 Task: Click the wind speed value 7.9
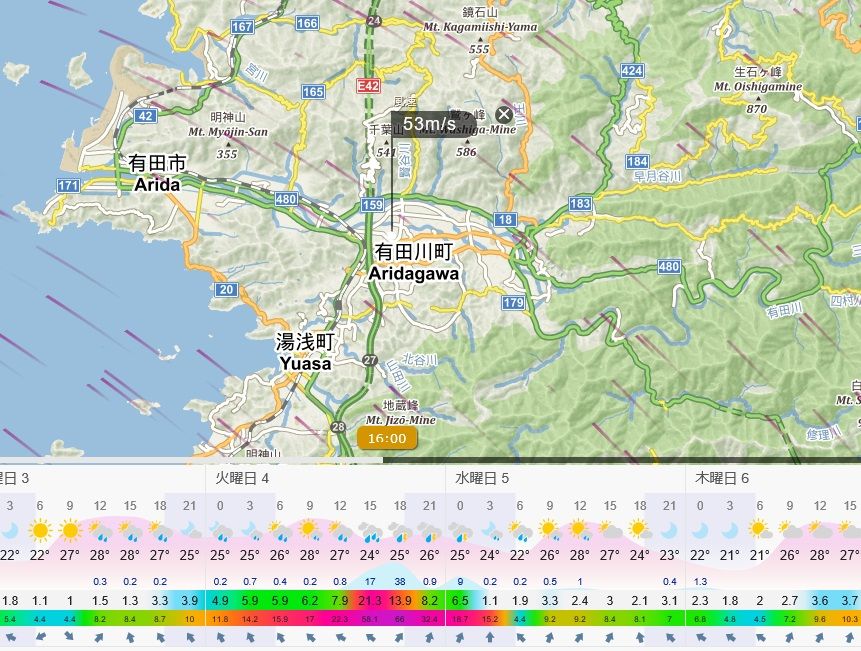340,601
